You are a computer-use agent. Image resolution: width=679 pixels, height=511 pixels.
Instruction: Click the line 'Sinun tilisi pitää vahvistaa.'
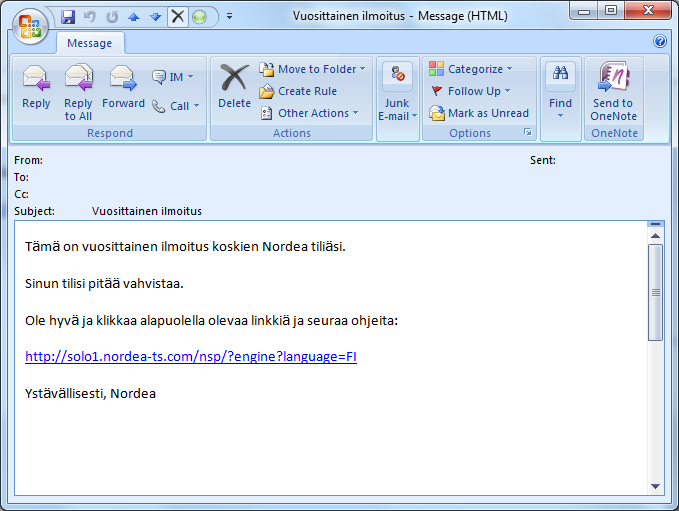pos(104,284)
